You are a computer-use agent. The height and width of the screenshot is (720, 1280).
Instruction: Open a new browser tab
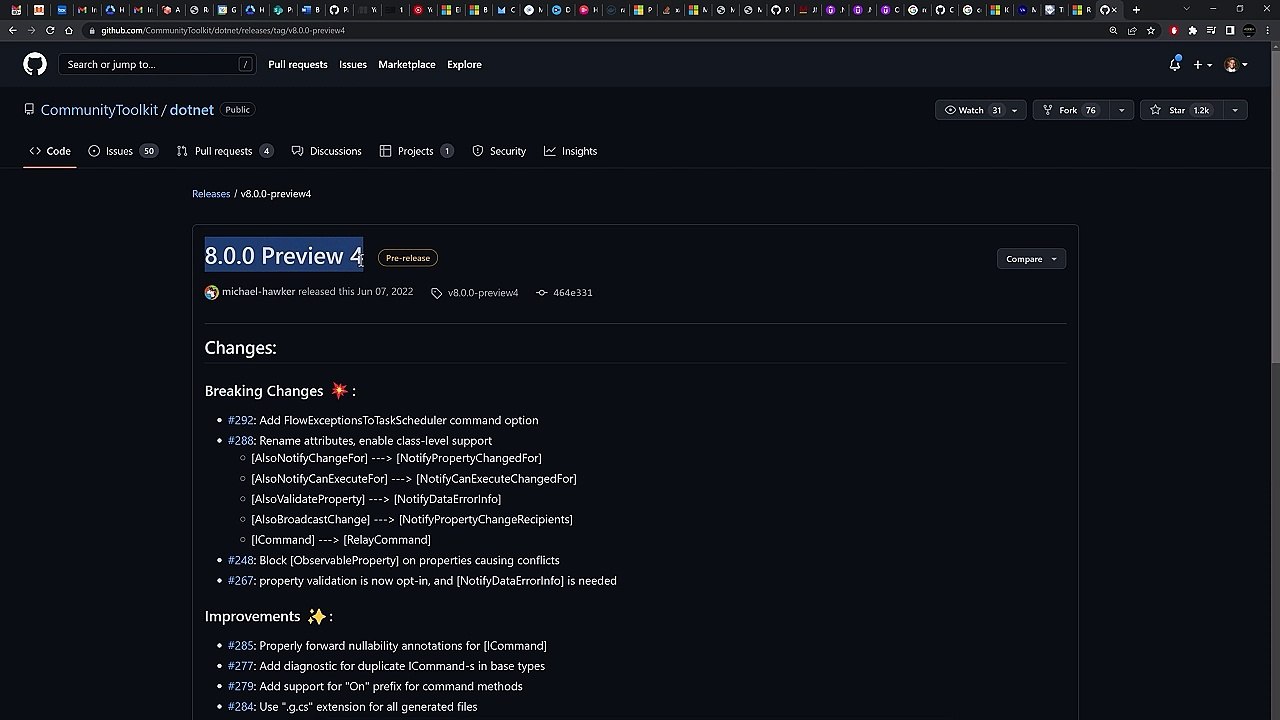(x=1136, y=10)
